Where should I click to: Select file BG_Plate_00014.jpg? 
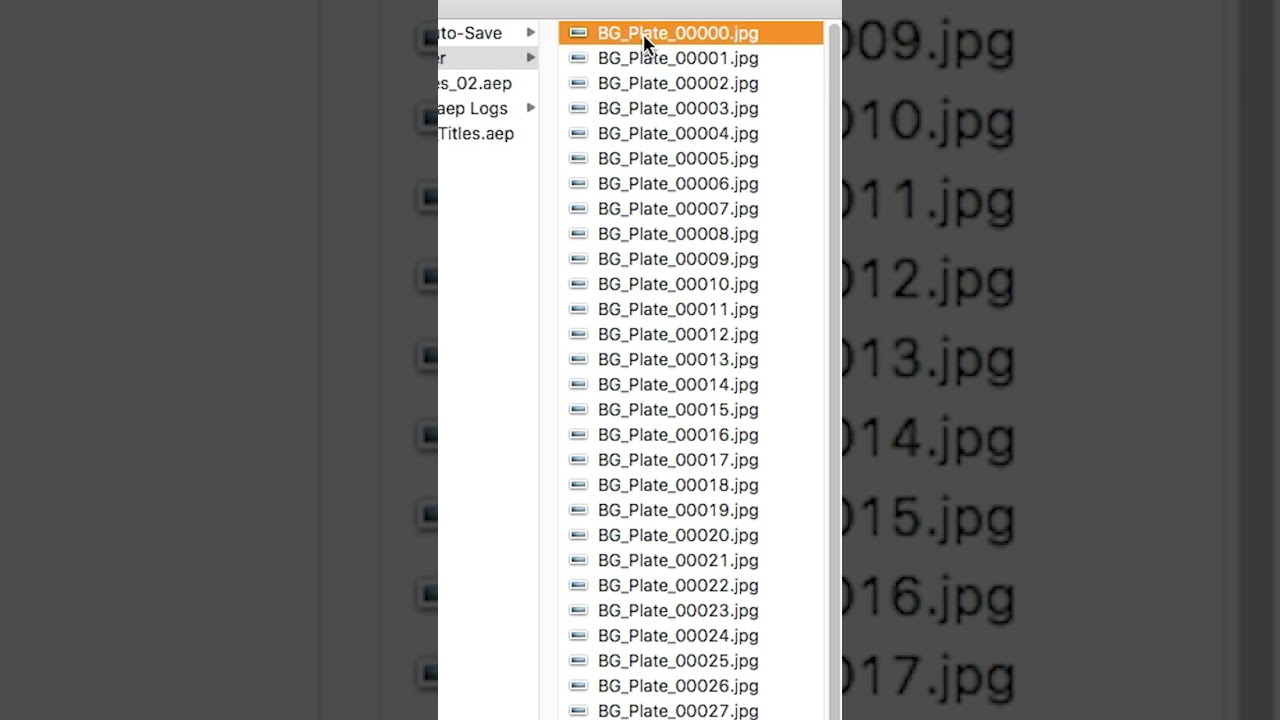click(x=691, y=384)
